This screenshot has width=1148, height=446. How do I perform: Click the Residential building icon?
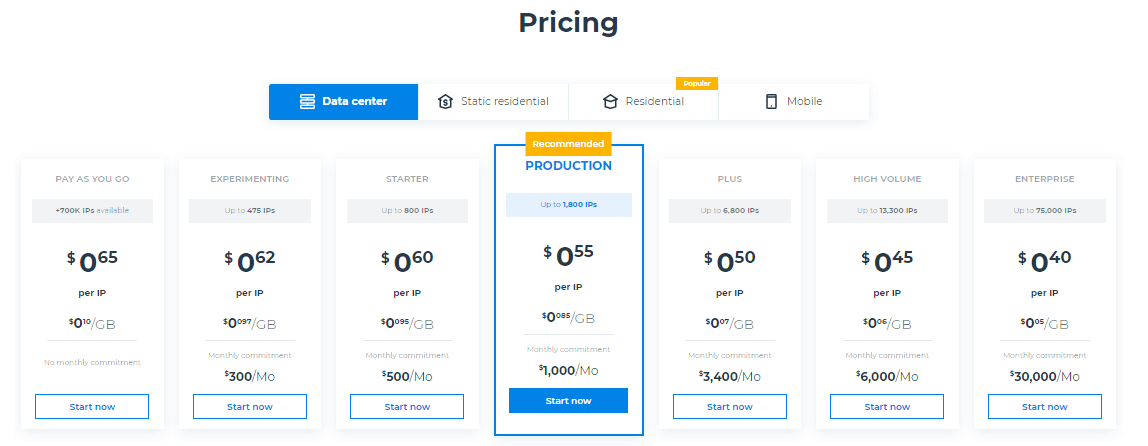tap(610, 102)
